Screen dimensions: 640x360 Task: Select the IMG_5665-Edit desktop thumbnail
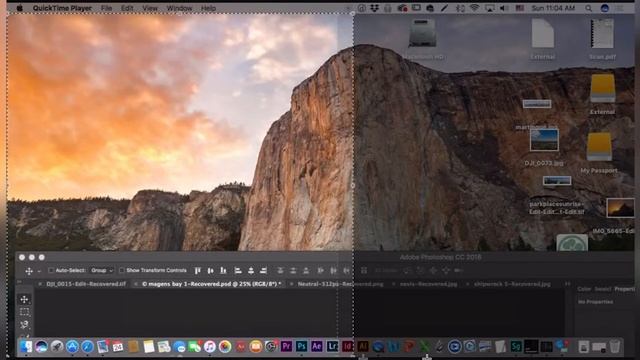(x=620, y=208)
